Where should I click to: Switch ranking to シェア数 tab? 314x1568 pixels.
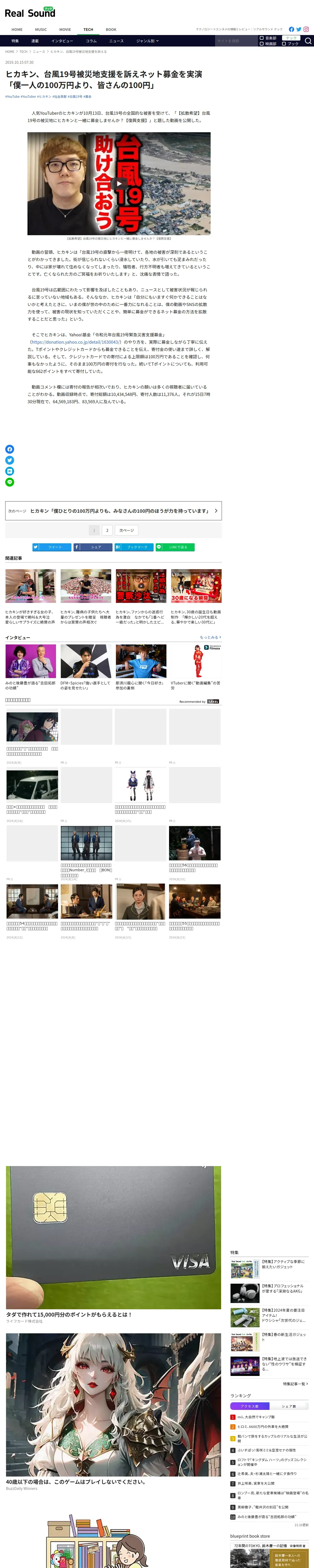289,1405
